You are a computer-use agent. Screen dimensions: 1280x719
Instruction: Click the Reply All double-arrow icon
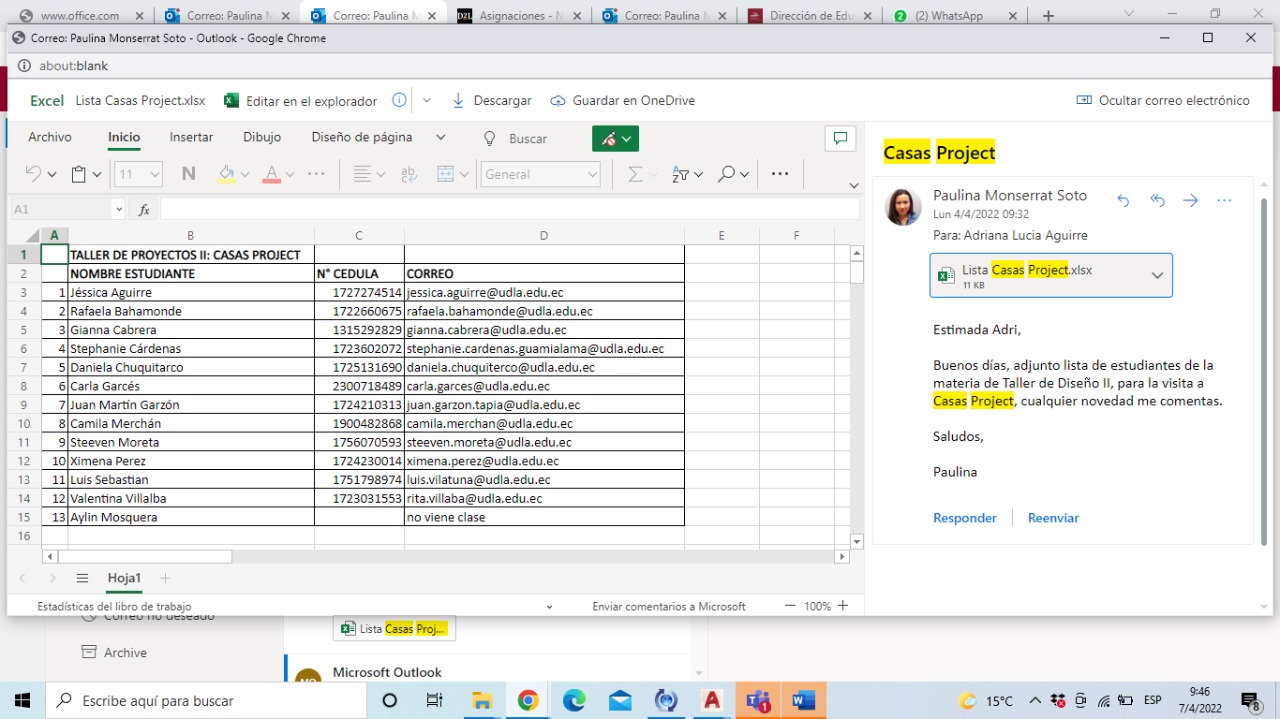tap(1157, 201)
